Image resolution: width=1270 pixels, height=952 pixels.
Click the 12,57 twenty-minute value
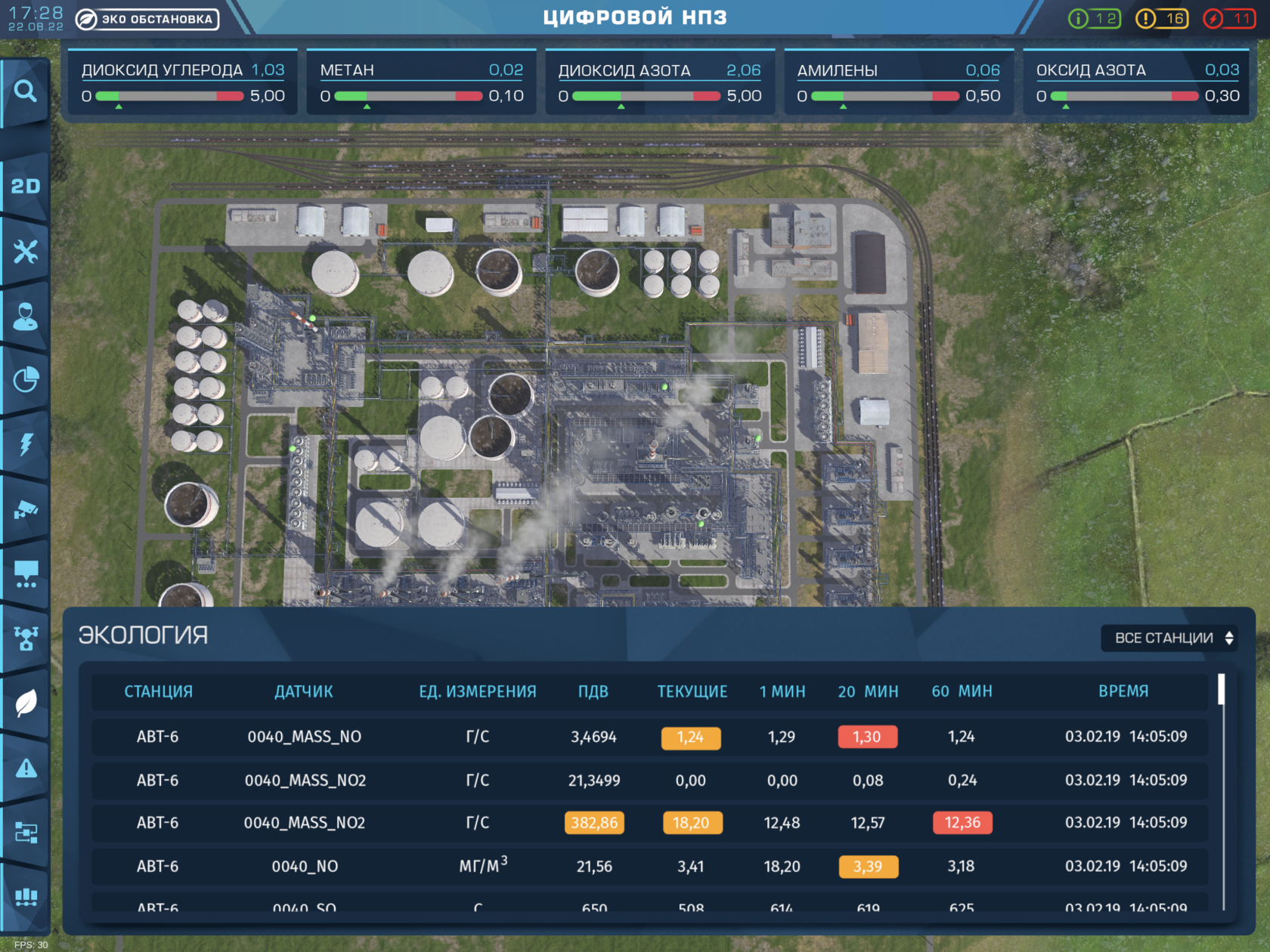click(868, 823)
